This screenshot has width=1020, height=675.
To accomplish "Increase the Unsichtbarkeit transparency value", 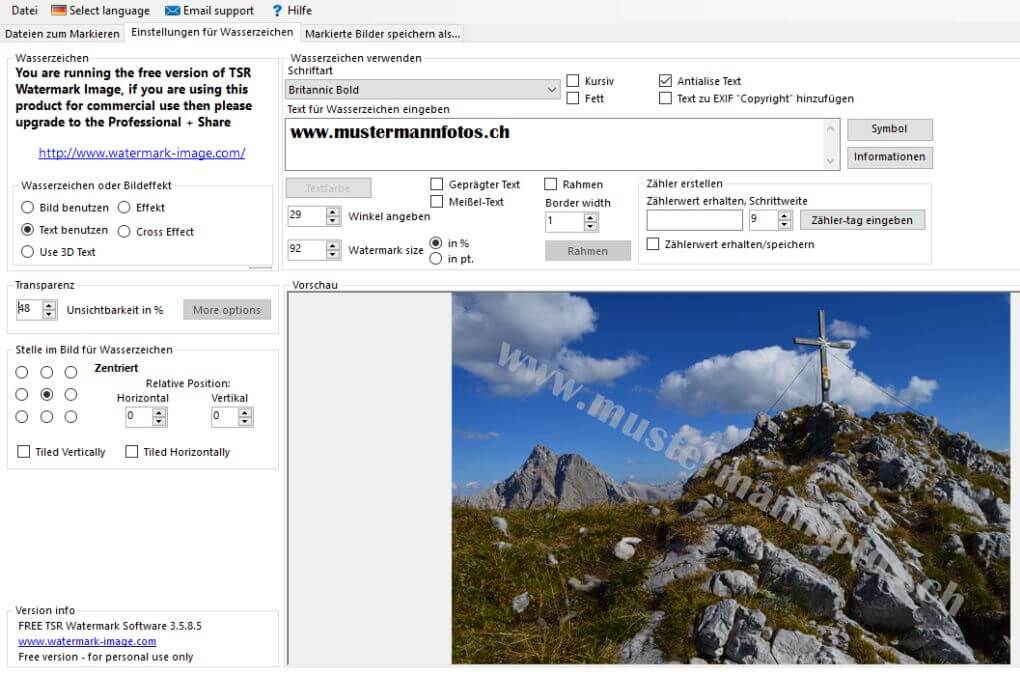I will tap(49, 305).
